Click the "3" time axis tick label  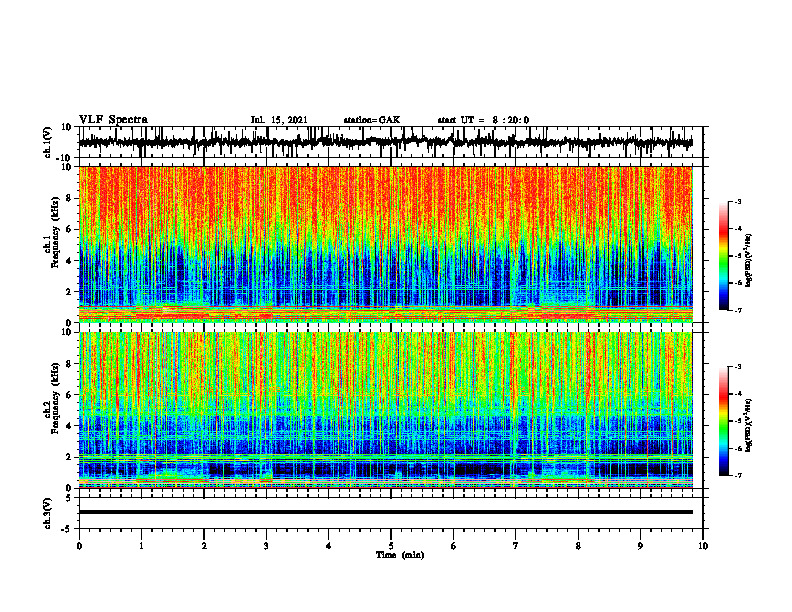(266, 546)
